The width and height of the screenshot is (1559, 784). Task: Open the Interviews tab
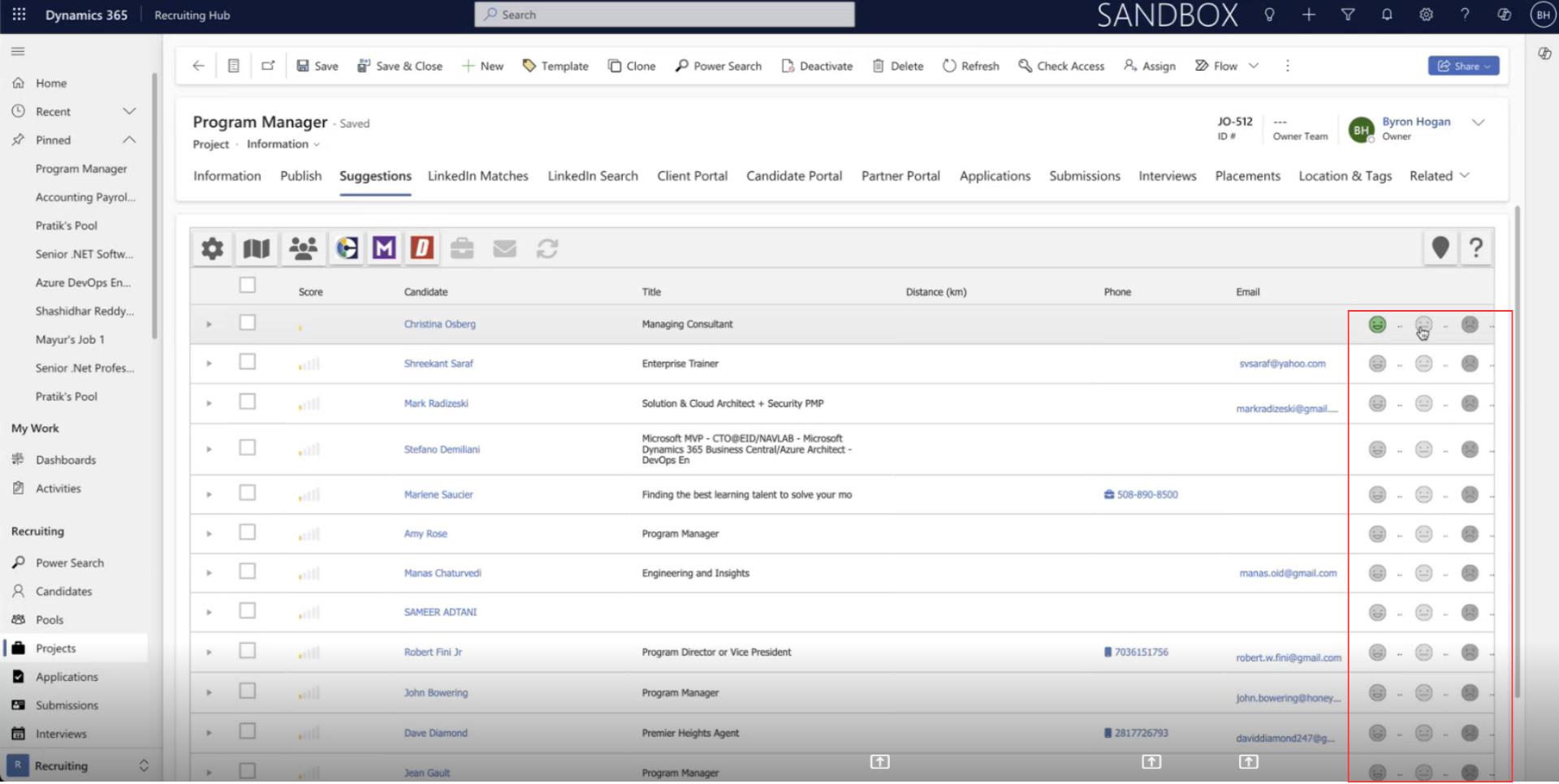(x=1167, y=176)
